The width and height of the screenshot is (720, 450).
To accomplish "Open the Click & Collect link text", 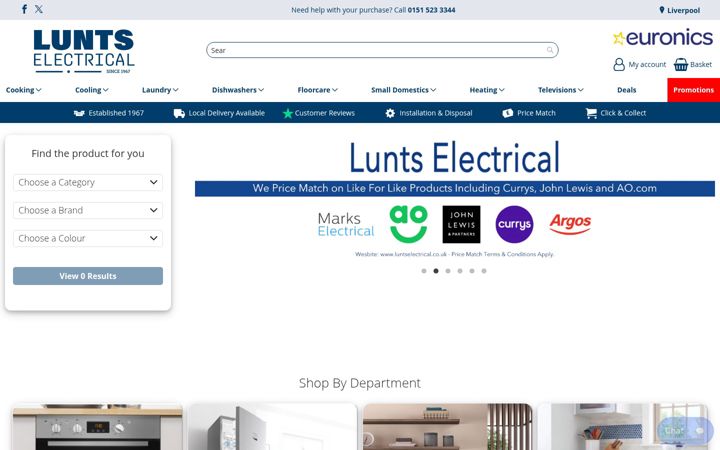I will point(623,113).
